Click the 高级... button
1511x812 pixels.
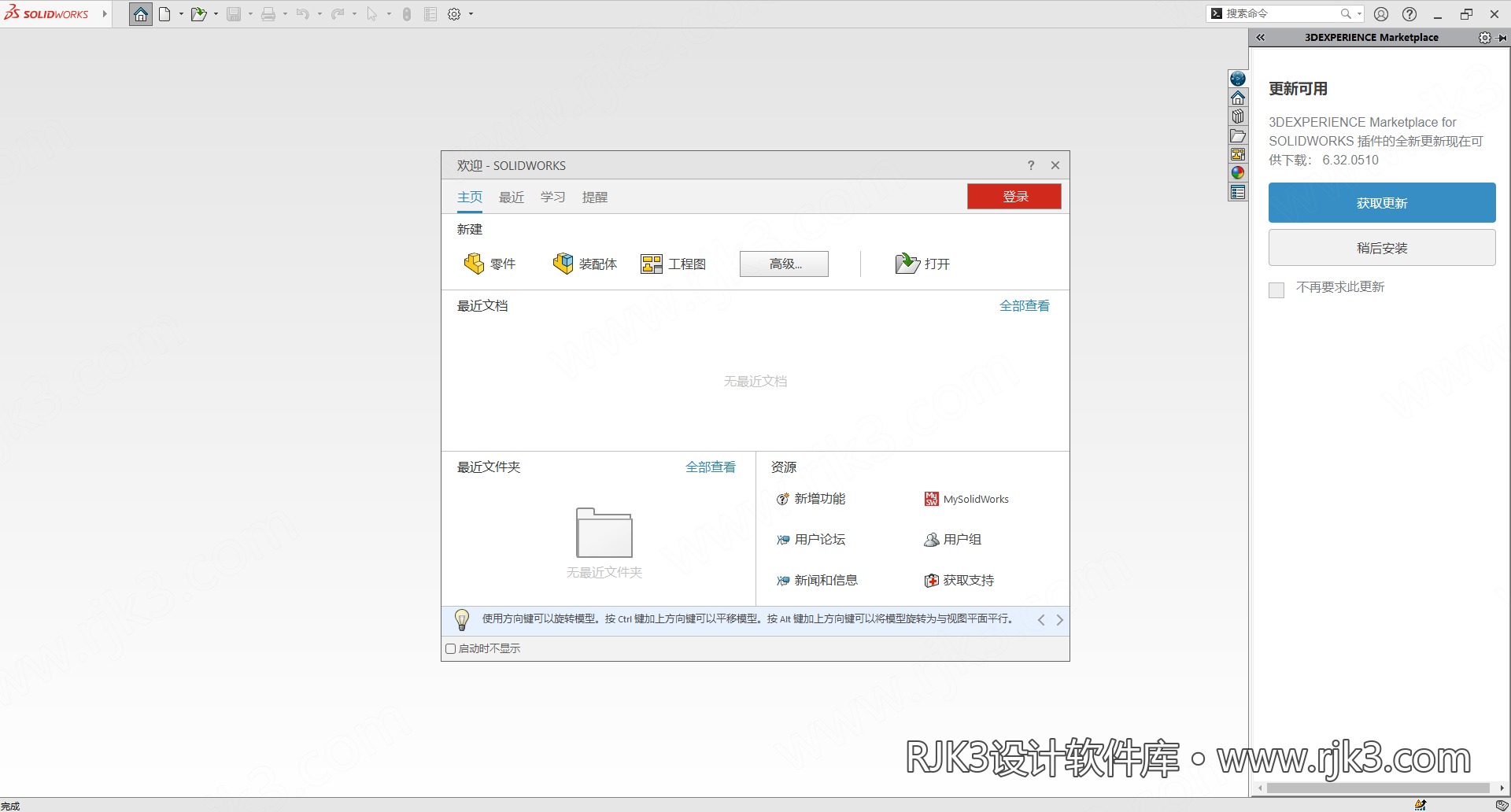(784, 264)
